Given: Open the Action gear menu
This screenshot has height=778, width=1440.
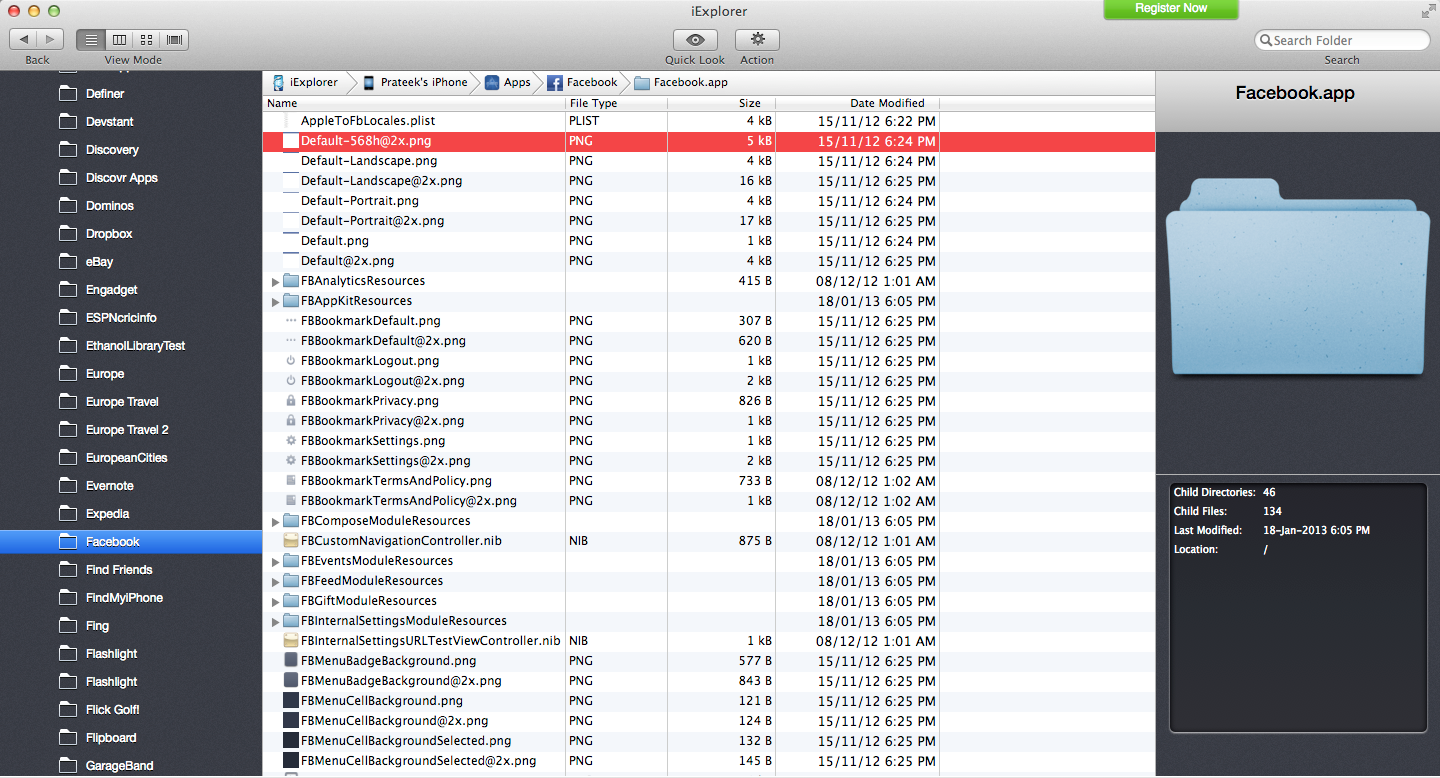Looking at the screenshot, I should 757,40.
